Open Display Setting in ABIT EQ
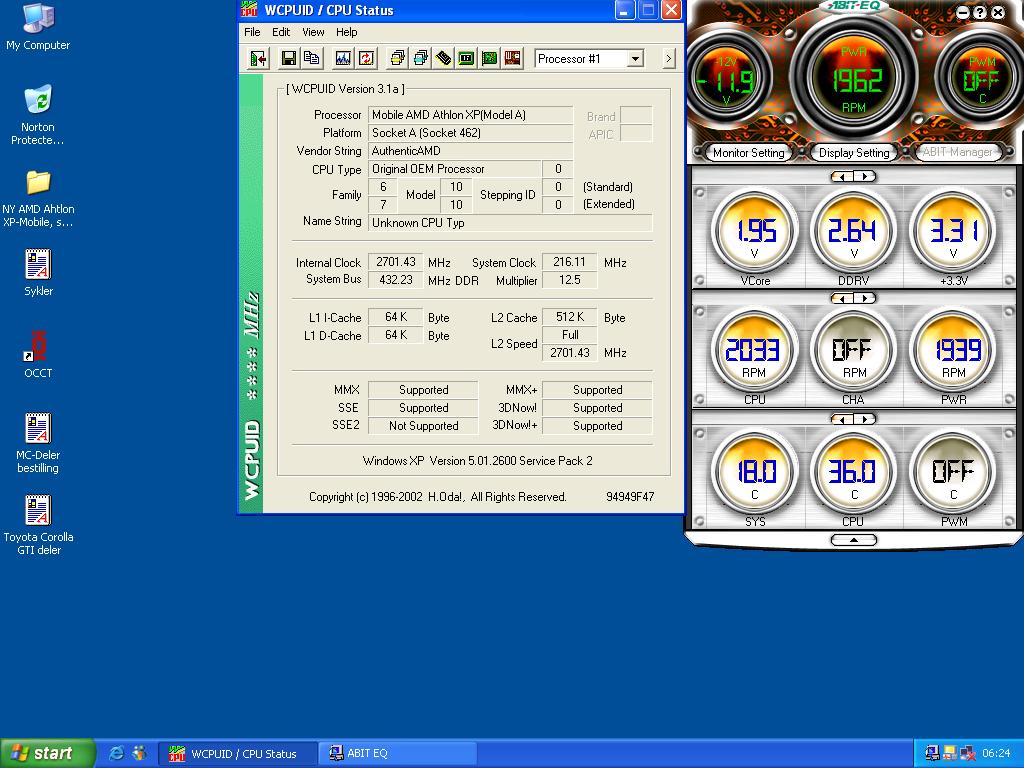Image resolution: width=1024 pixels, height=768 pixels. pyautogui.click(x=854, y=153)
